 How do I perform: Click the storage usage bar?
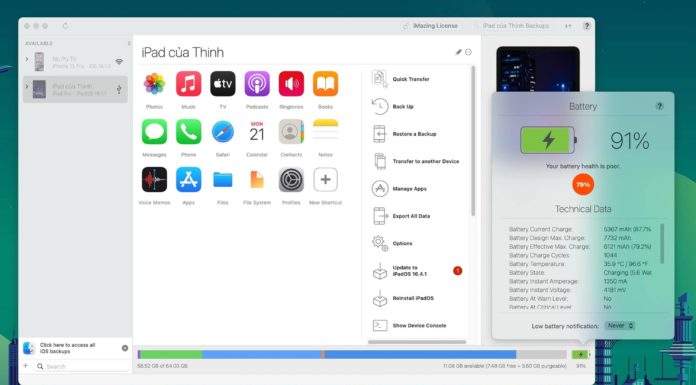[352, 354]
